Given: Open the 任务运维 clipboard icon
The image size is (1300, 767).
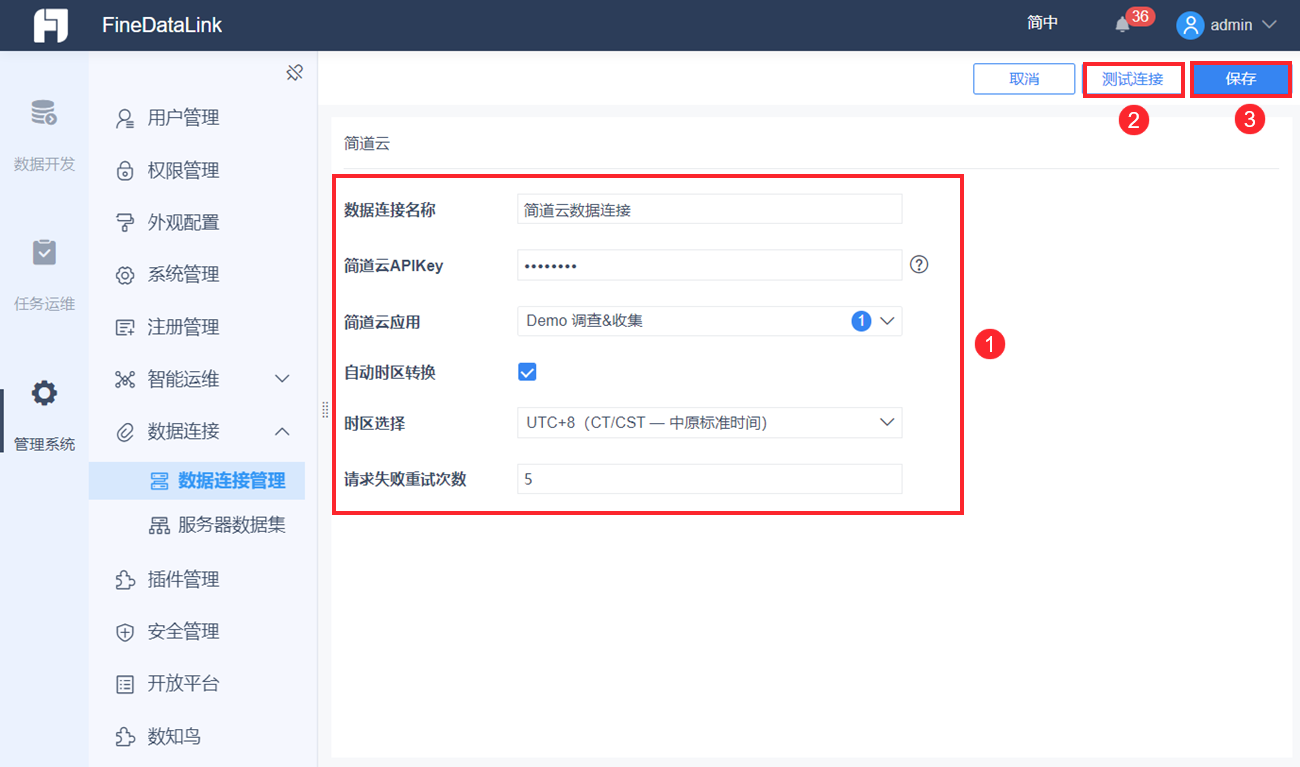Looking at the screenshot, I should (44, 252).
